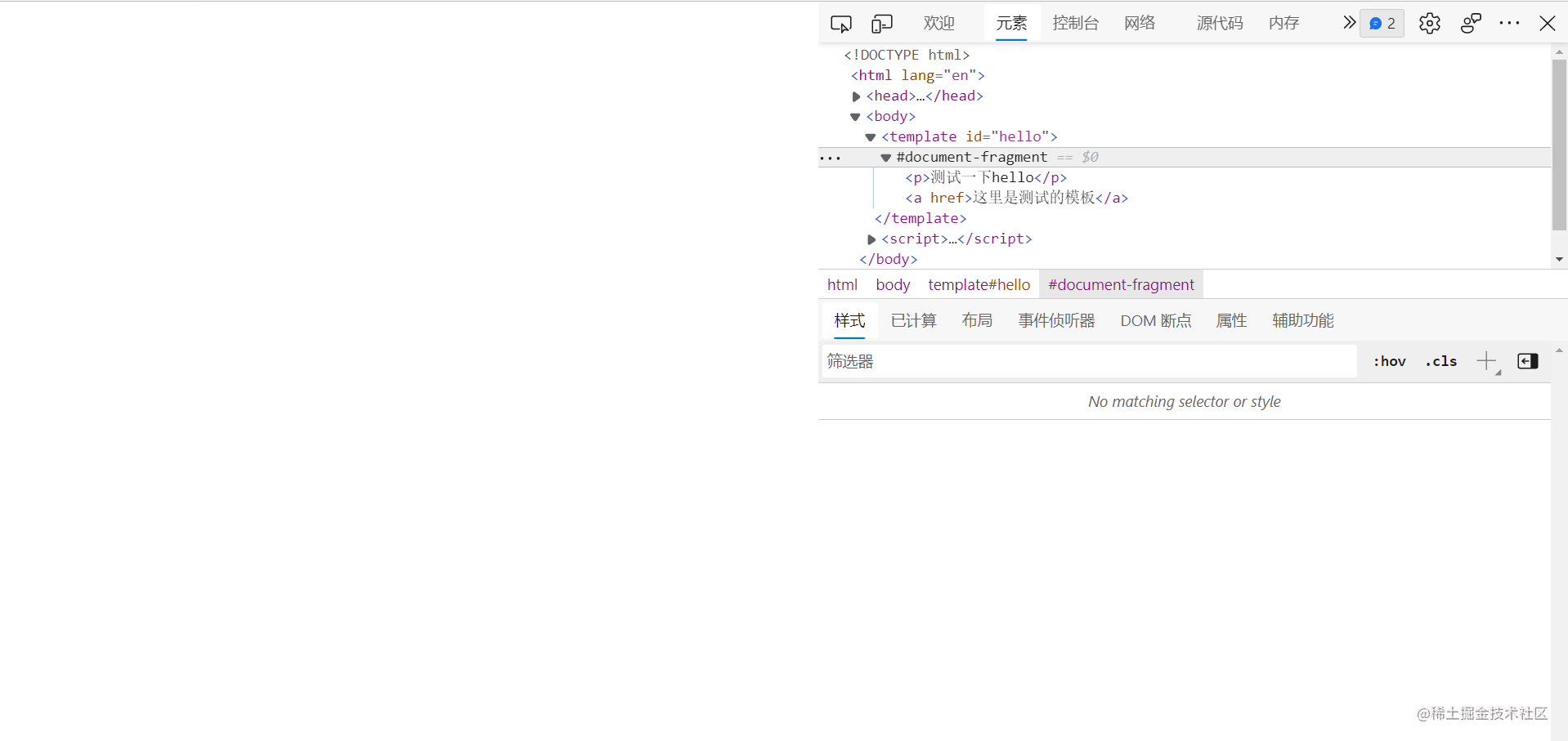Image resolution: width=1568 pixels, height=741 pixels.
Task: Open the computed styles sidebar icon
Action: (1526, 360)
